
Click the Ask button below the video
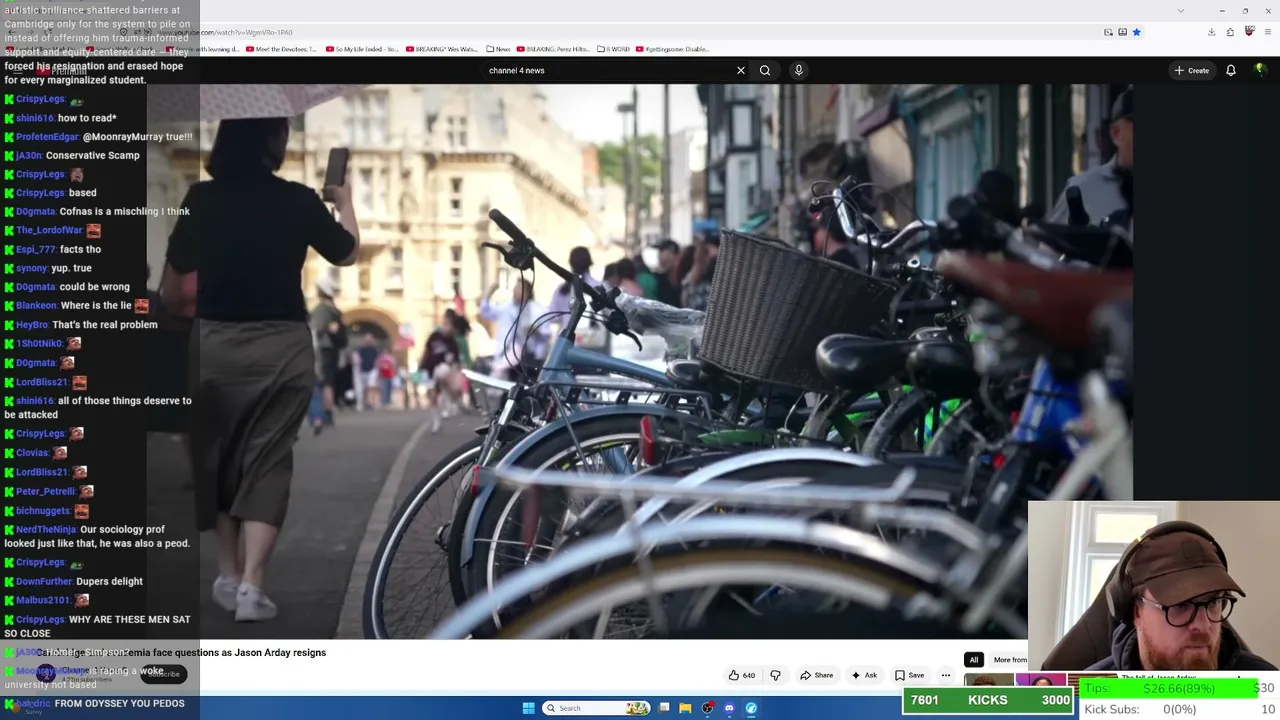point(864,675)
